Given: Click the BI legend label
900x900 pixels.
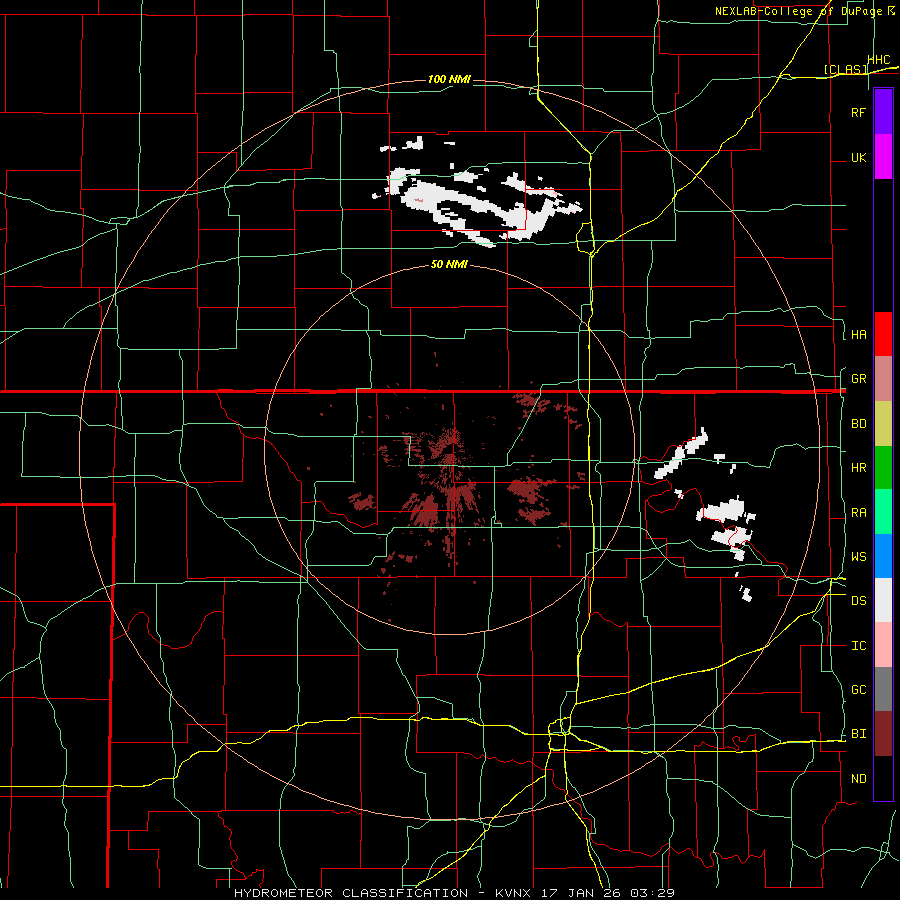Looking at the screenshot, I should click(858, 734).
